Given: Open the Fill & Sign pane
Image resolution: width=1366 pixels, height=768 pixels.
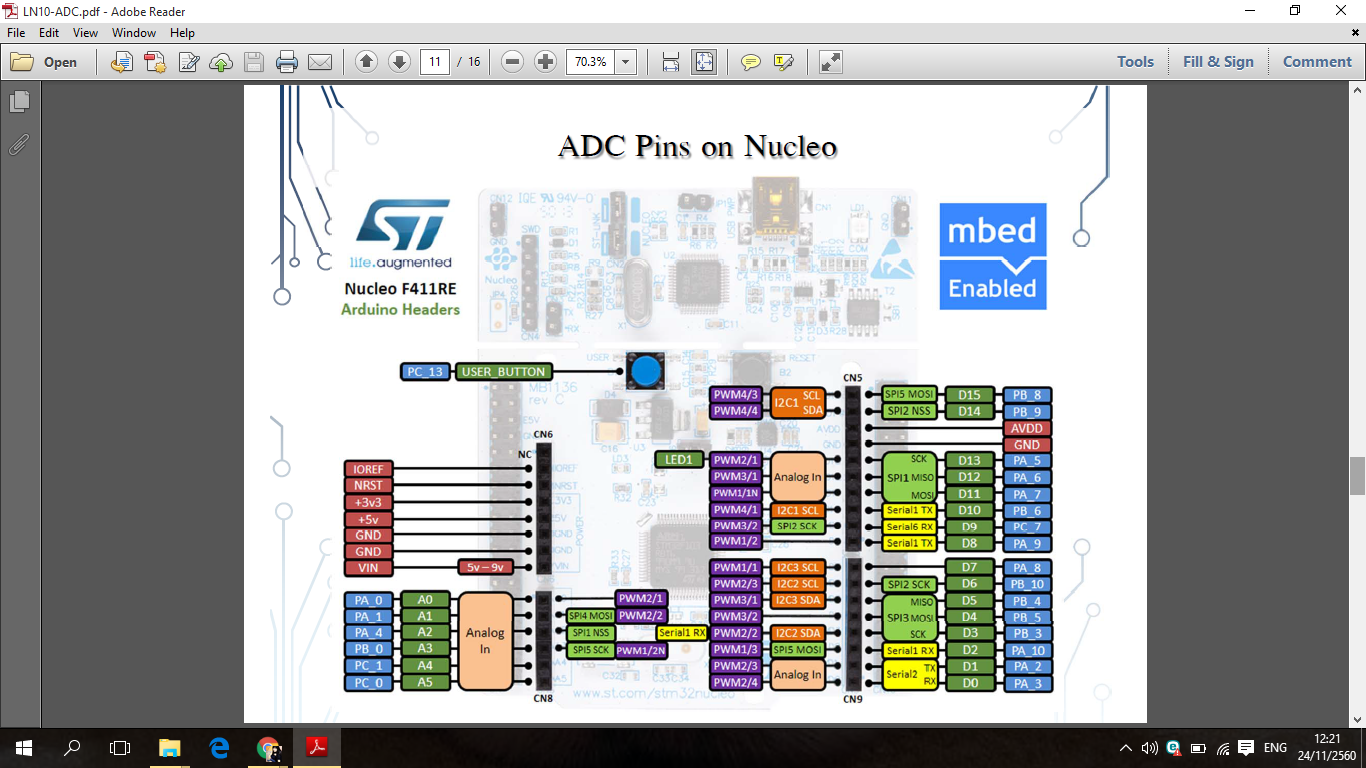Looking at the screenshot, I should [x=1218, y=62].
